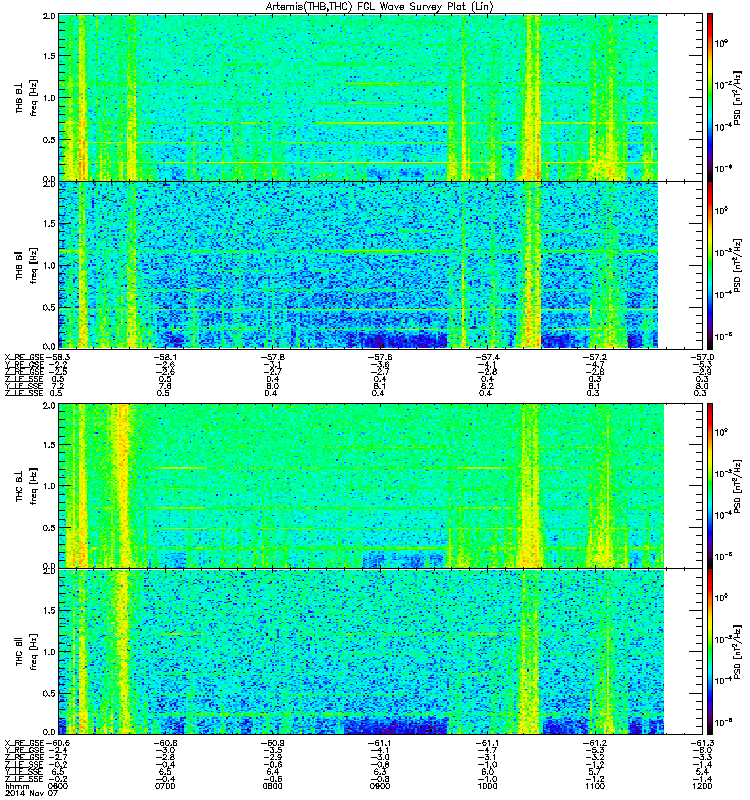Click the X_RE_GSE value "-57.0"
Image resolution: width=750 pixels, height=800 pixels.
pyautogui.click(x=702, y=357)
